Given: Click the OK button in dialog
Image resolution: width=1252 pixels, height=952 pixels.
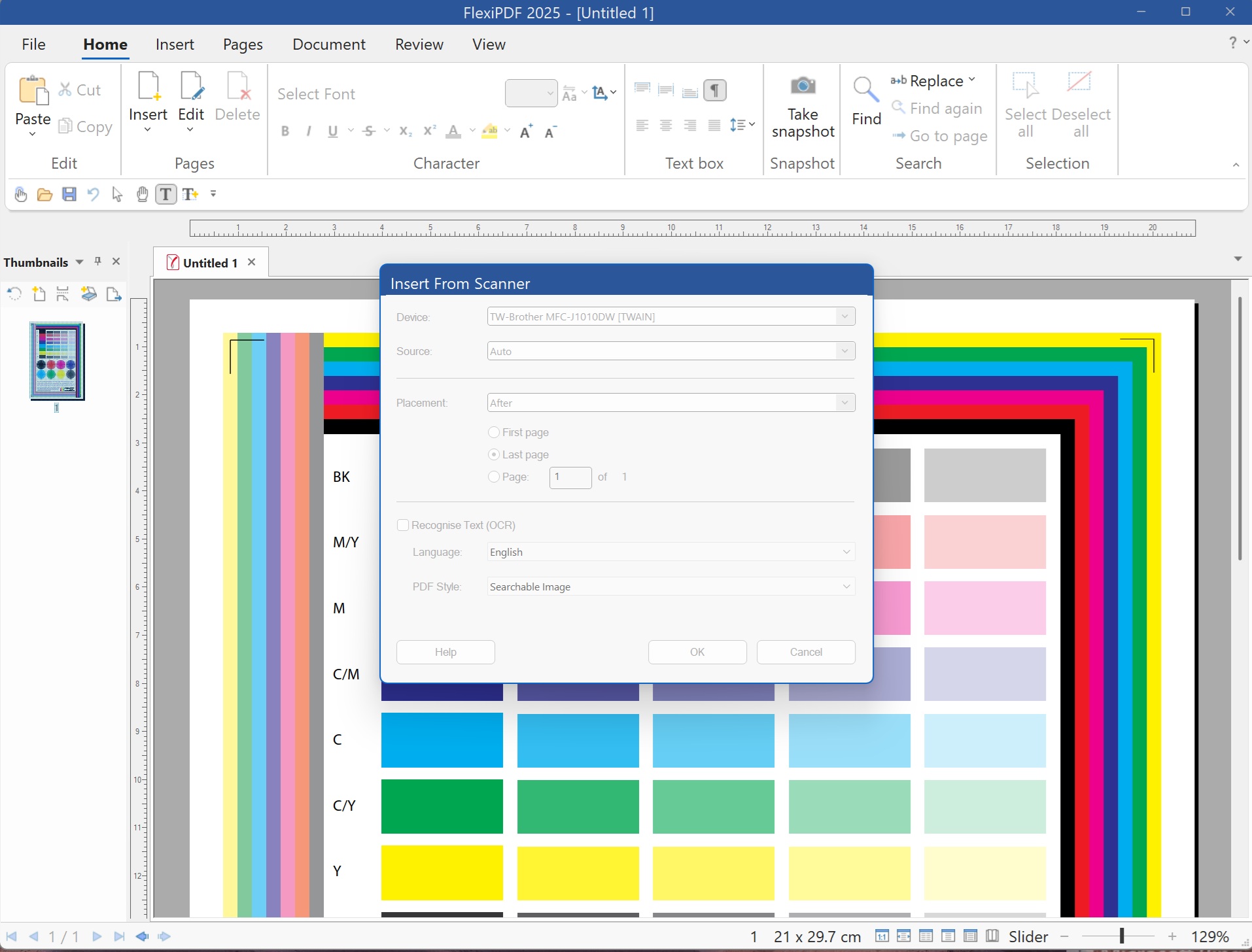Looking at the screenshot, I should coord(697,652).
